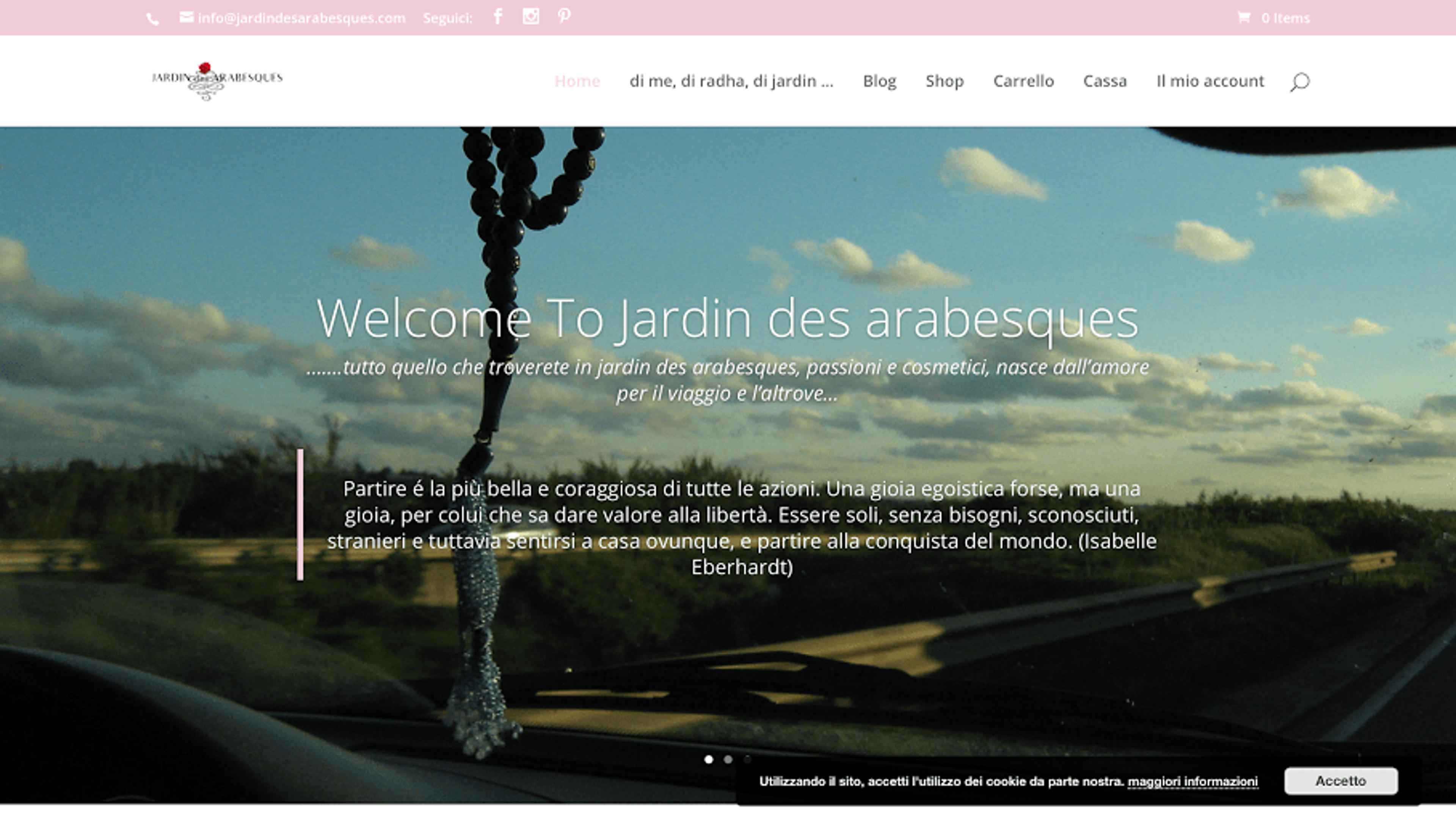The image size is (1456, 840).
Task: Go to the Home menu item
Action: point(577,81)
